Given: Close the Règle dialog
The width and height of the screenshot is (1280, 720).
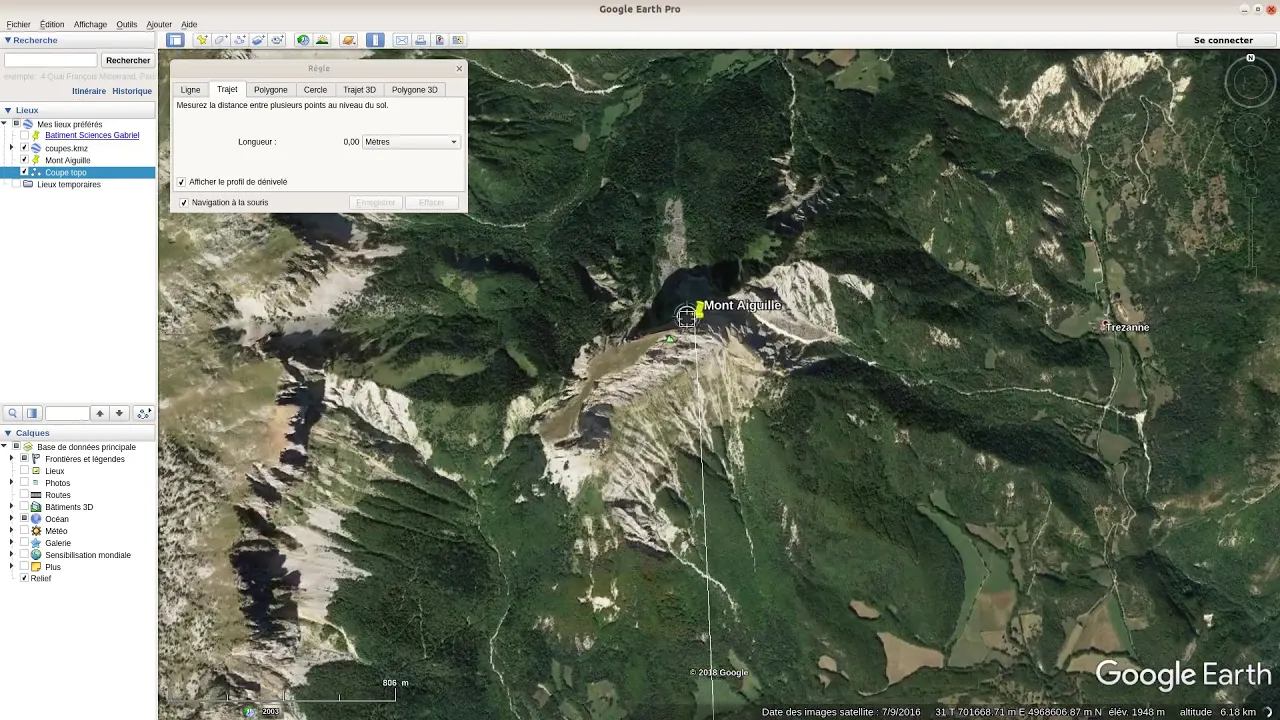Looking at the screenshot, I should [x=459, y=68].
